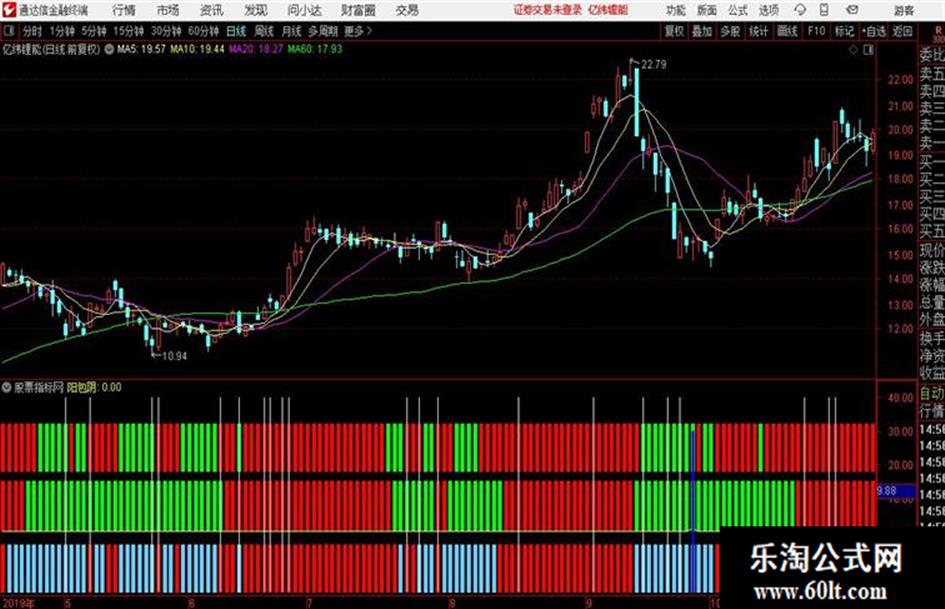This screenshot has width=945, height=609.
Task: Add to watchlist with 自选
Action: (x=874, y=31)
